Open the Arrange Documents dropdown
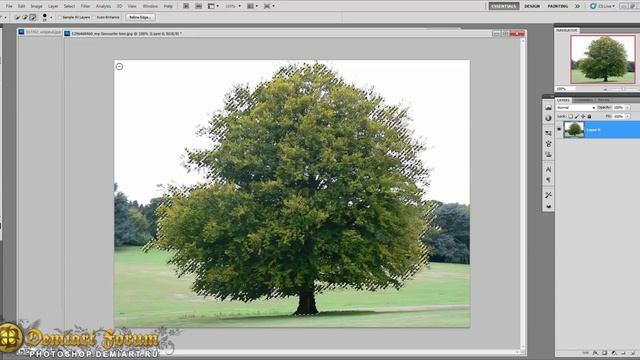 (252, 6)
